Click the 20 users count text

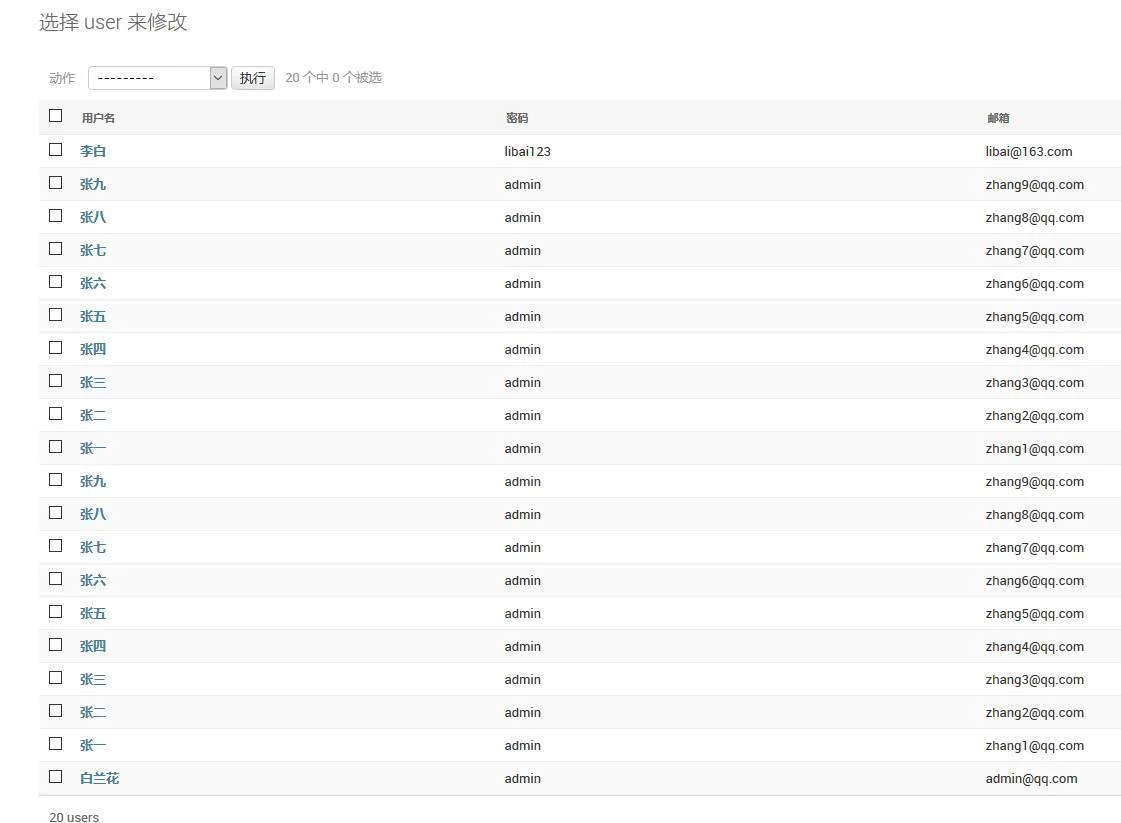pos(74,817)
